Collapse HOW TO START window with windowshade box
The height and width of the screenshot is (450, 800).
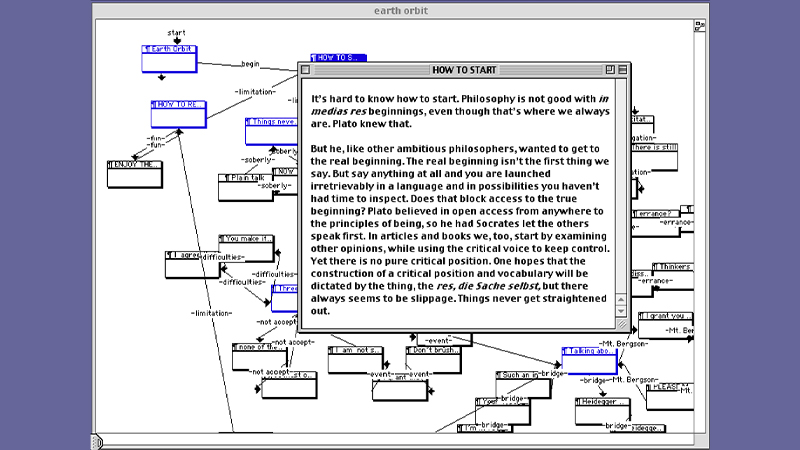coord(622,70)
